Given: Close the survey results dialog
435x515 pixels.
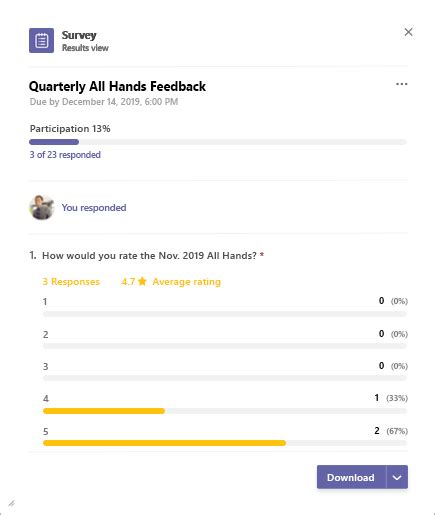Looking at the screenshot, I should 408,32.
